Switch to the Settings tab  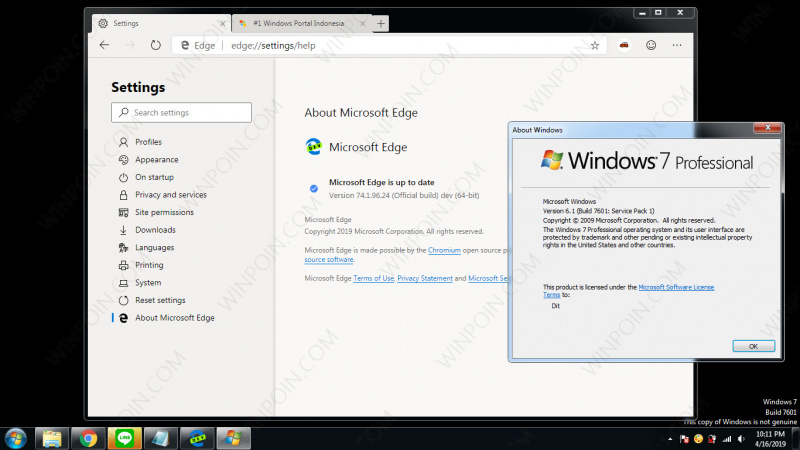(x=161, y=23)
